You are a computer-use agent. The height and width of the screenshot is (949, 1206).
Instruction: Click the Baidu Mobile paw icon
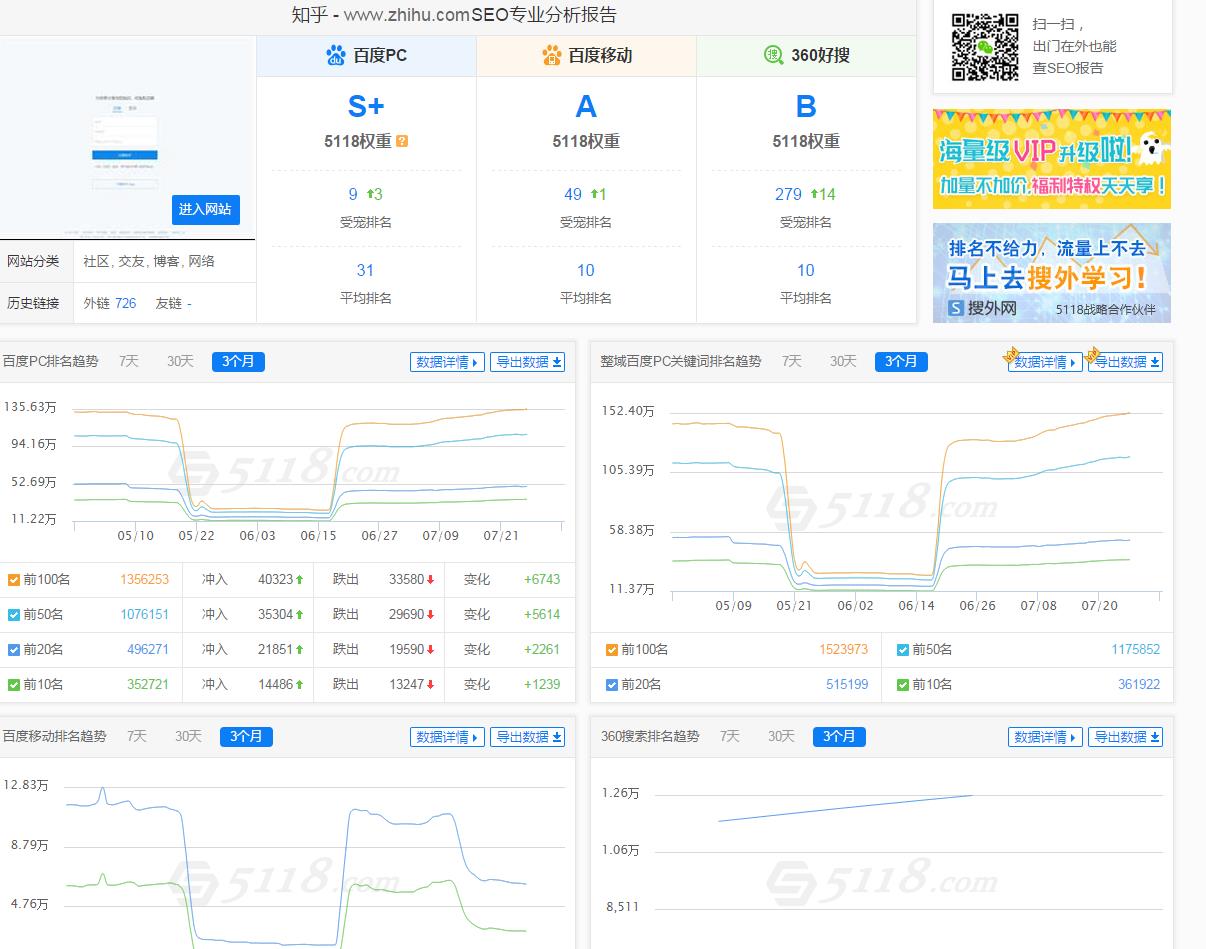(x=552, y=56)
